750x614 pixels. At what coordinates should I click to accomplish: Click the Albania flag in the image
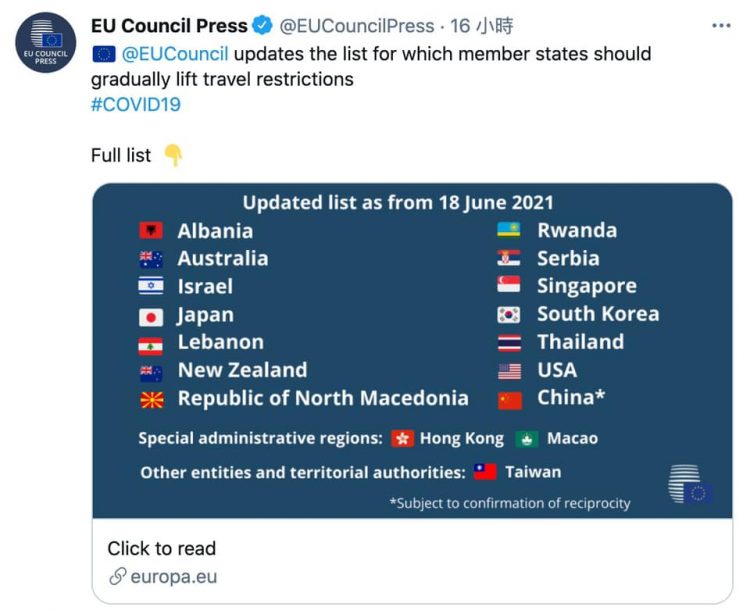(x=151, y=230)
